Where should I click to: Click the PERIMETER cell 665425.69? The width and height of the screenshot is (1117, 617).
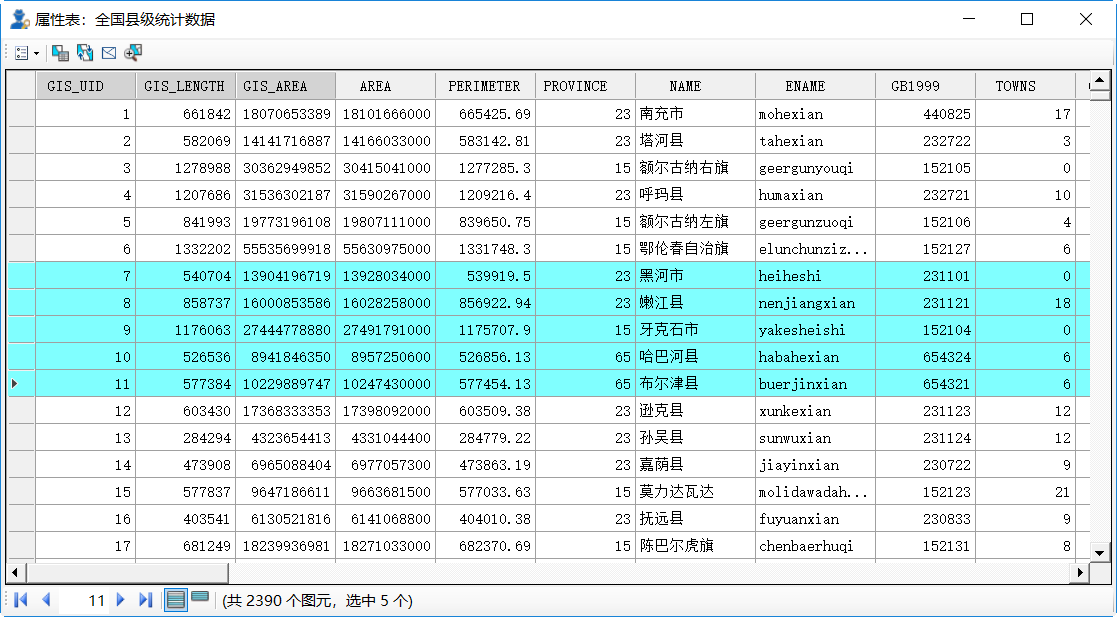click(x=485, y=114)
